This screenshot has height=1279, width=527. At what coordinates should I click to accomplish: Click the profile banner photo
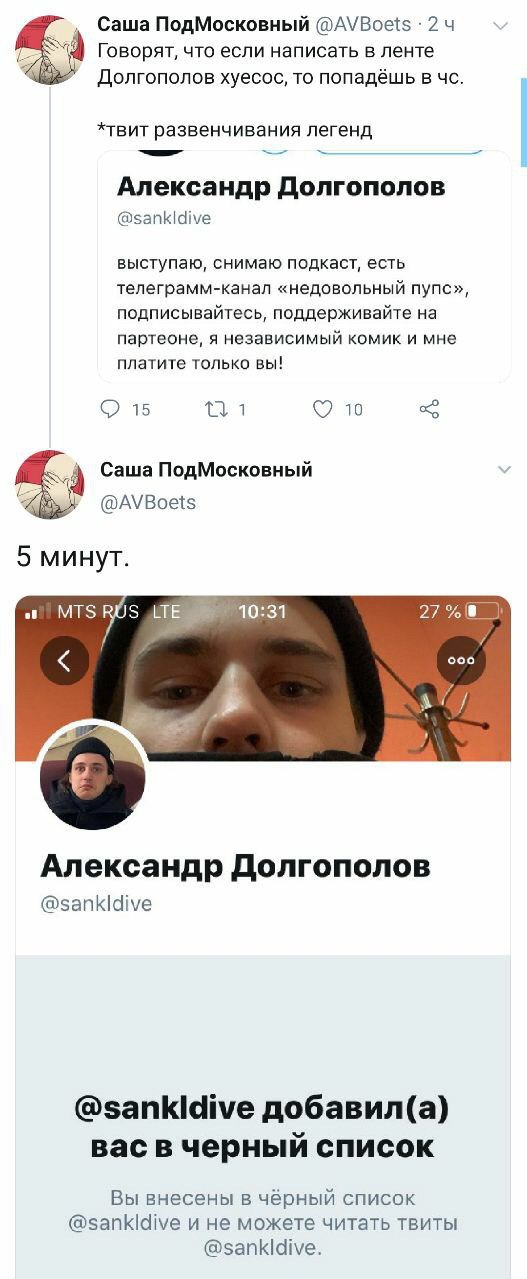coord(263,678)
